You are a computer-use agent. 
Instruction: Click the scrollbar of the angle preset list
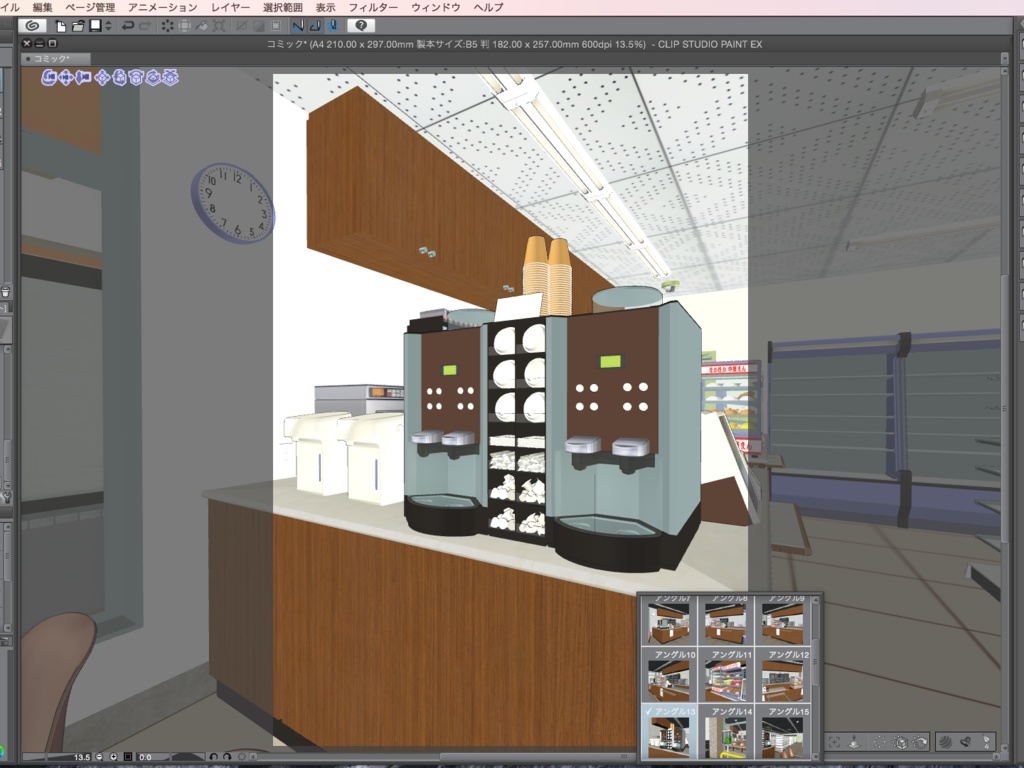[817, 660]
